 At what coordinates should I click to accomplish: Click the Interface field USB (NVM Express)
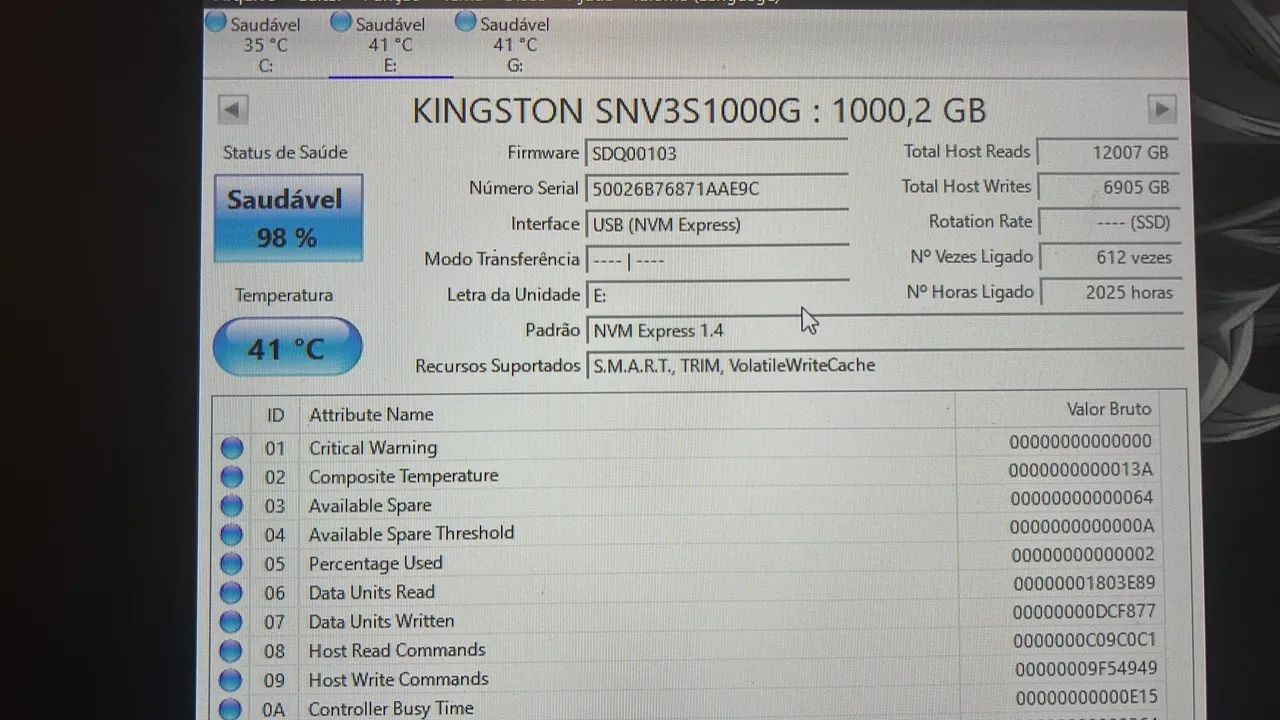[x=718, y=224]
